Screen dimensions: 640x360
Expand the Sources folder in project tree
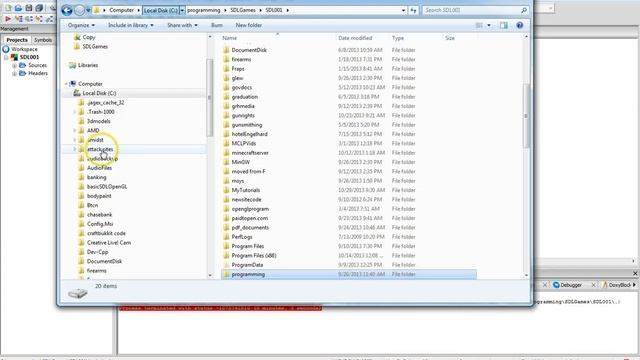point(14,65)
